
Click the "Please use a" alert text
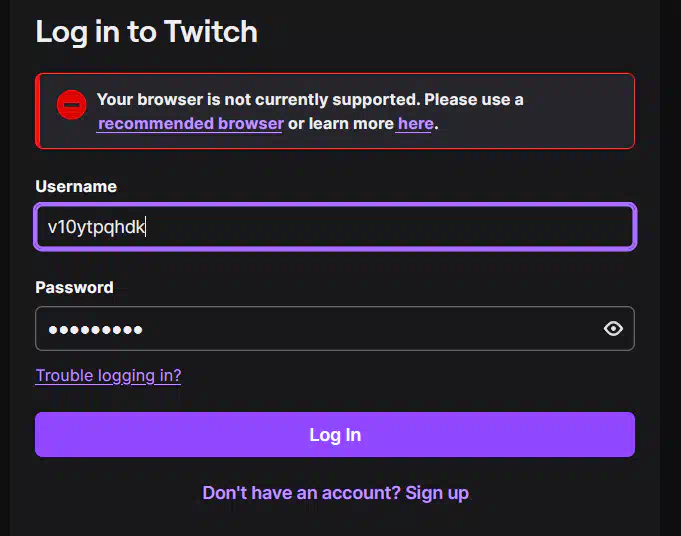[x=474, y=99]
